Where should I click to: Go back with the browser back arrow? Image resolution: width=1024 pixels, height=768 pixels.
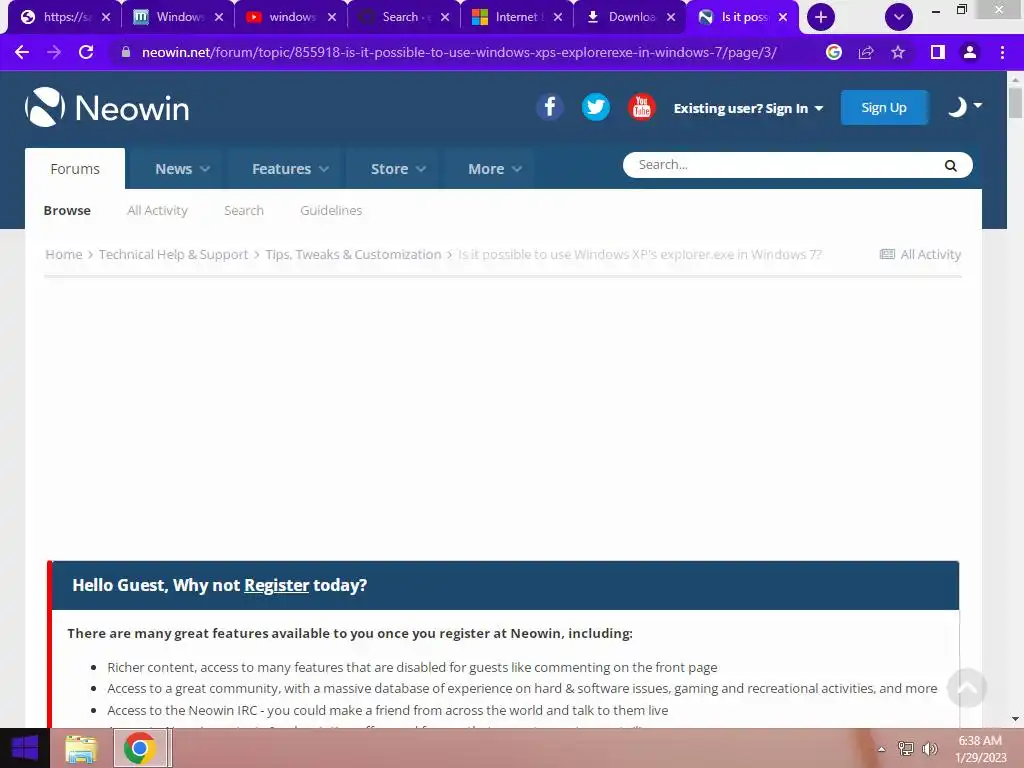click(x=22, y=52)
